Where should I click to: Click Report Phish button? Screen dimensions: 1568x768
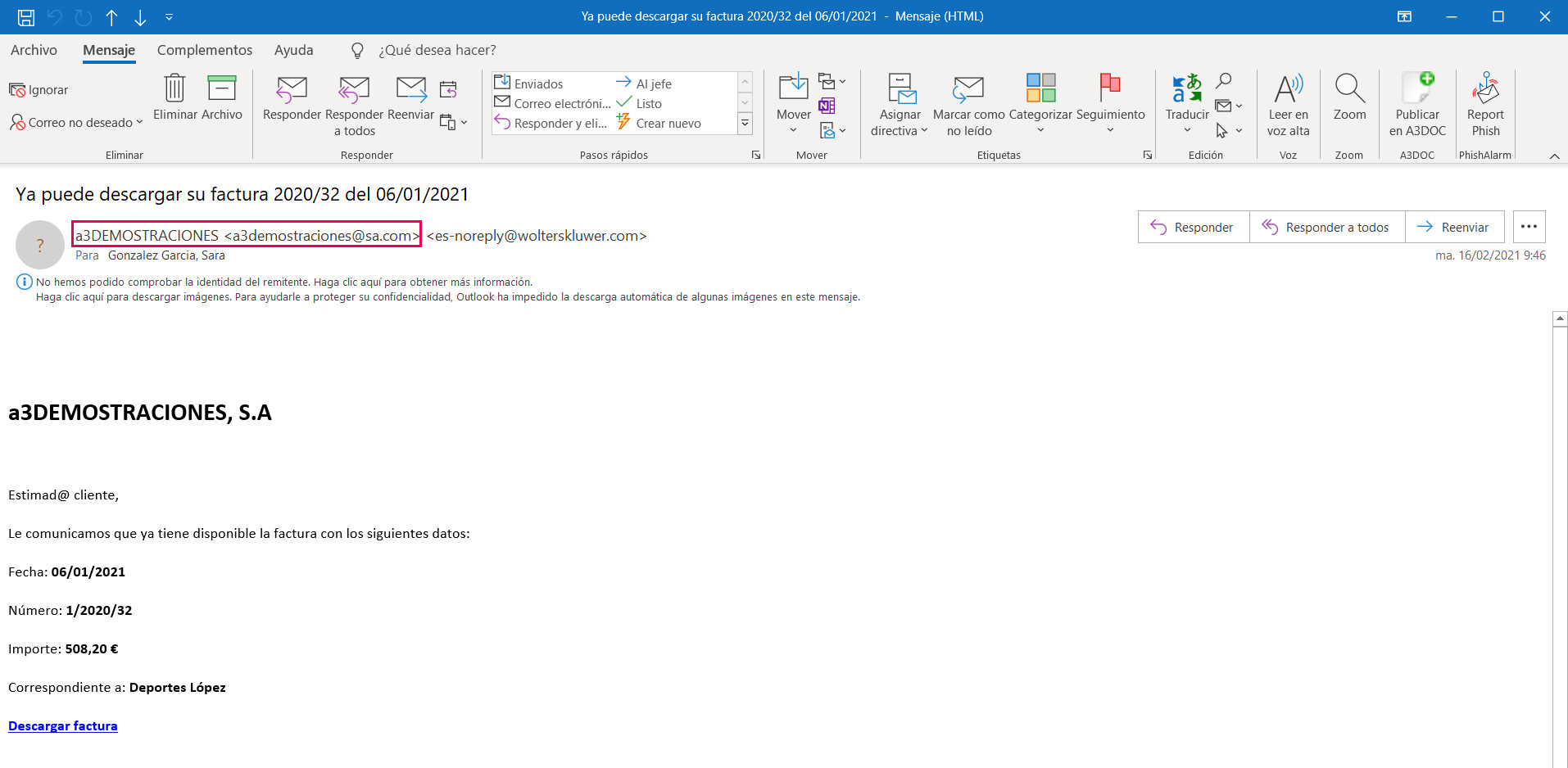[1485, 105]
